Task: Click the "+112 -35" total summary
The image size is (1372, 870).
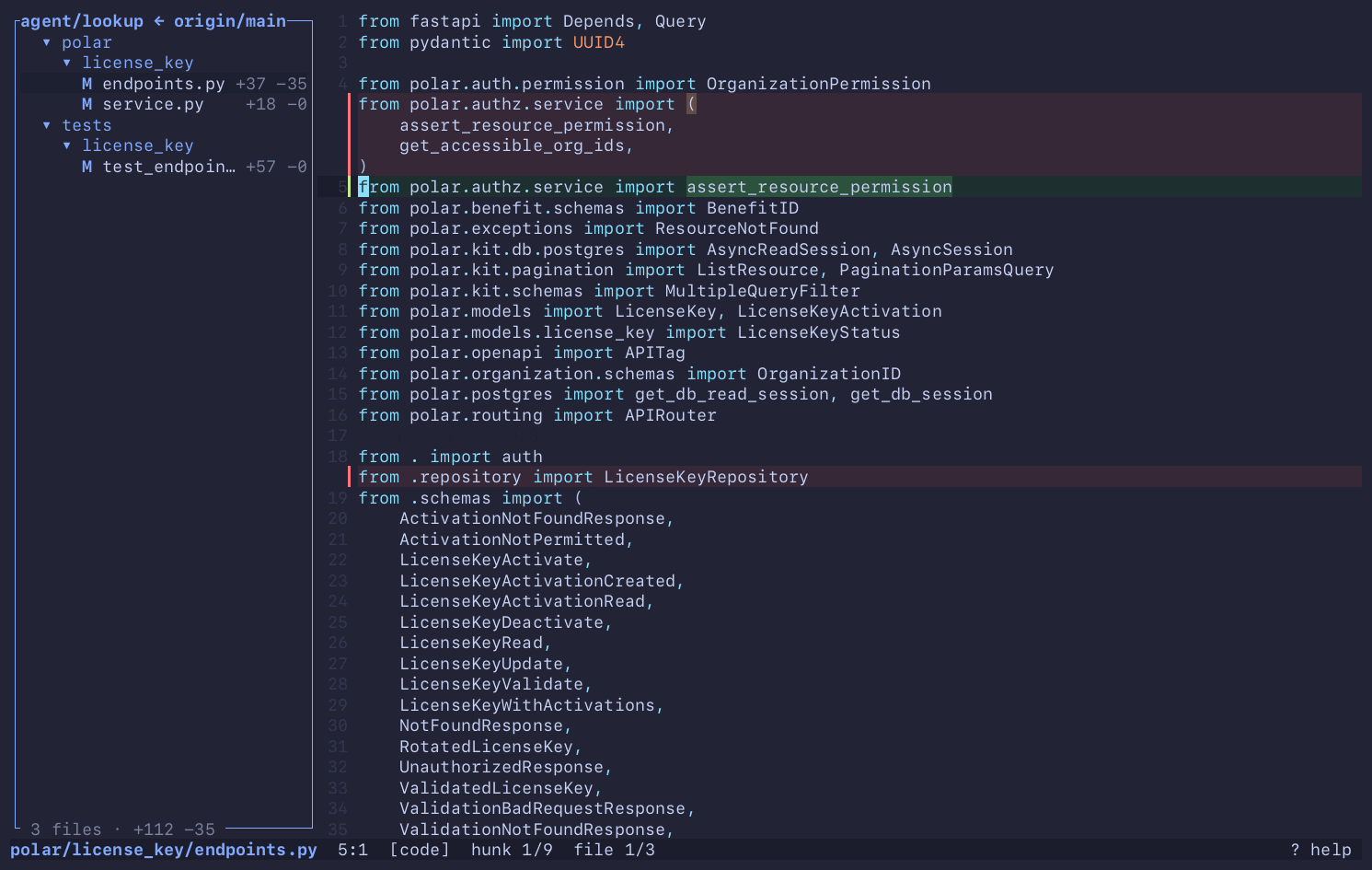Action: point(174,829)
